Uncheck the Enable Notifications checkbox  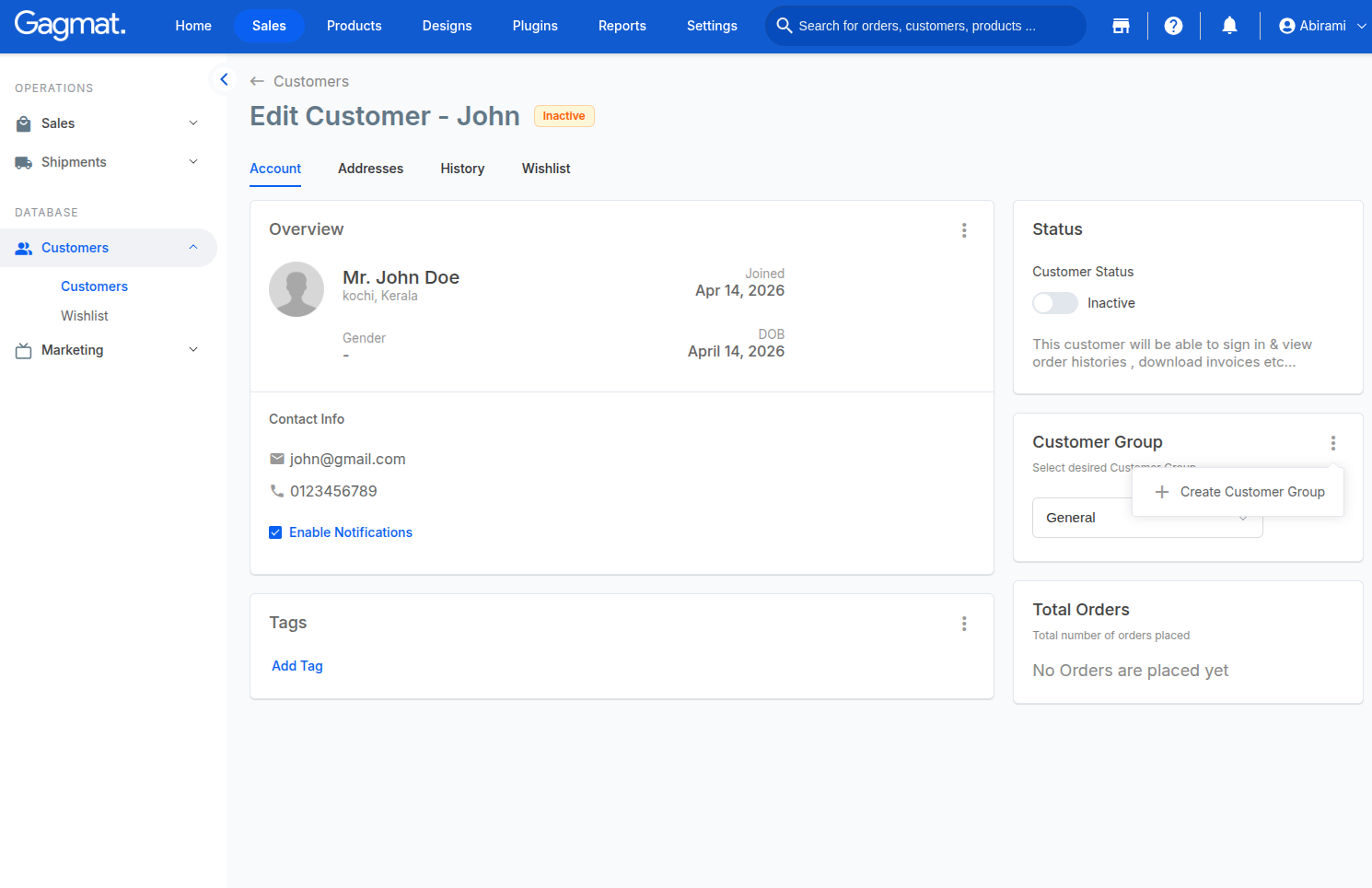tap(275, 532)
